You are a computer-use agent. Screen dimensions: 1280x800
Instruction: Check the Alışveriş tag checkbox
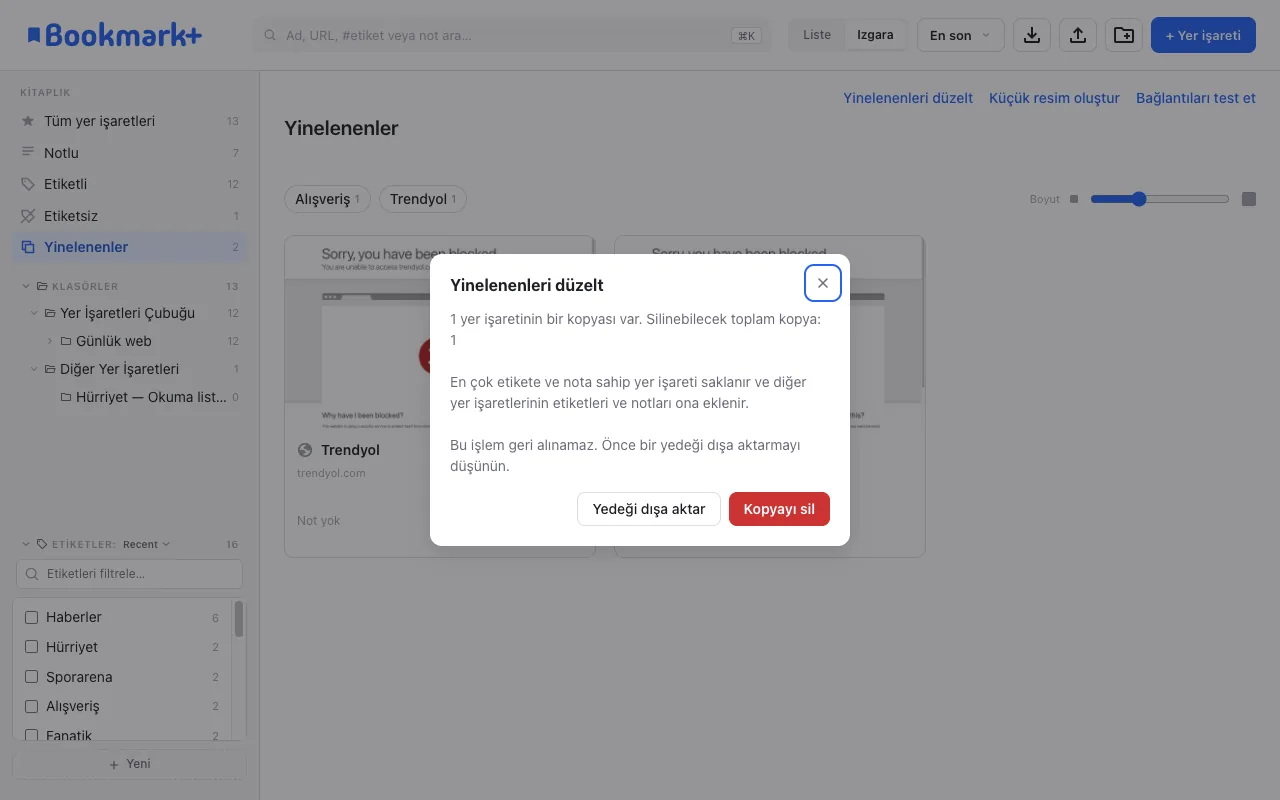point(31,706)
